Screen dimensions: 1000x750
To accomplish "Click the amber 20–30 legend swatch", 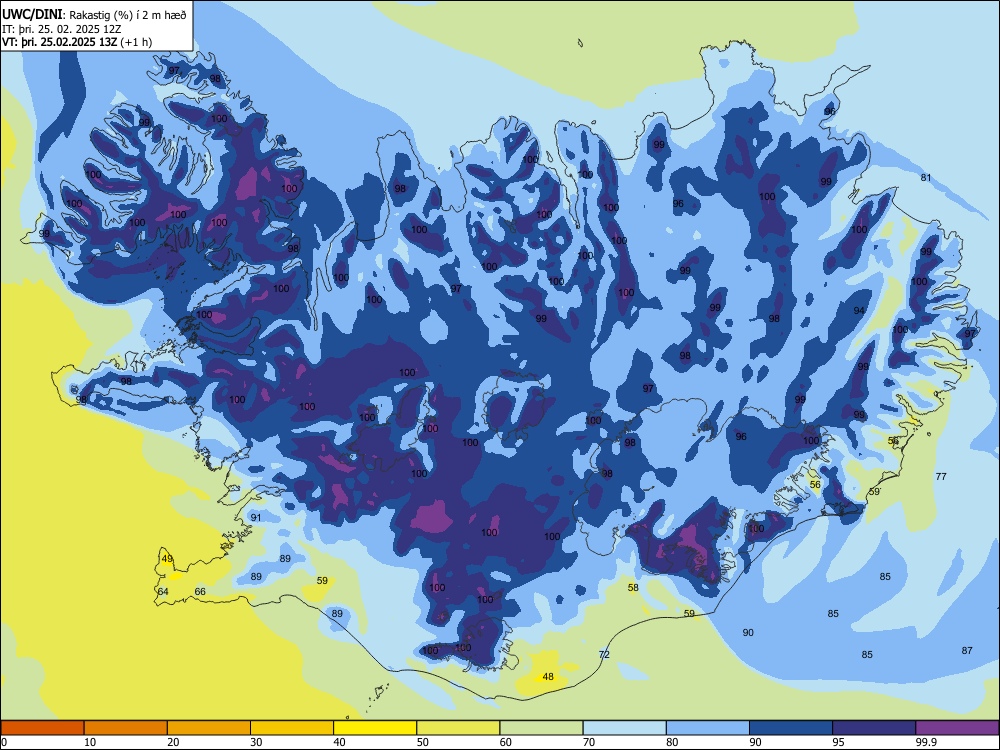I will pos(209,728).
